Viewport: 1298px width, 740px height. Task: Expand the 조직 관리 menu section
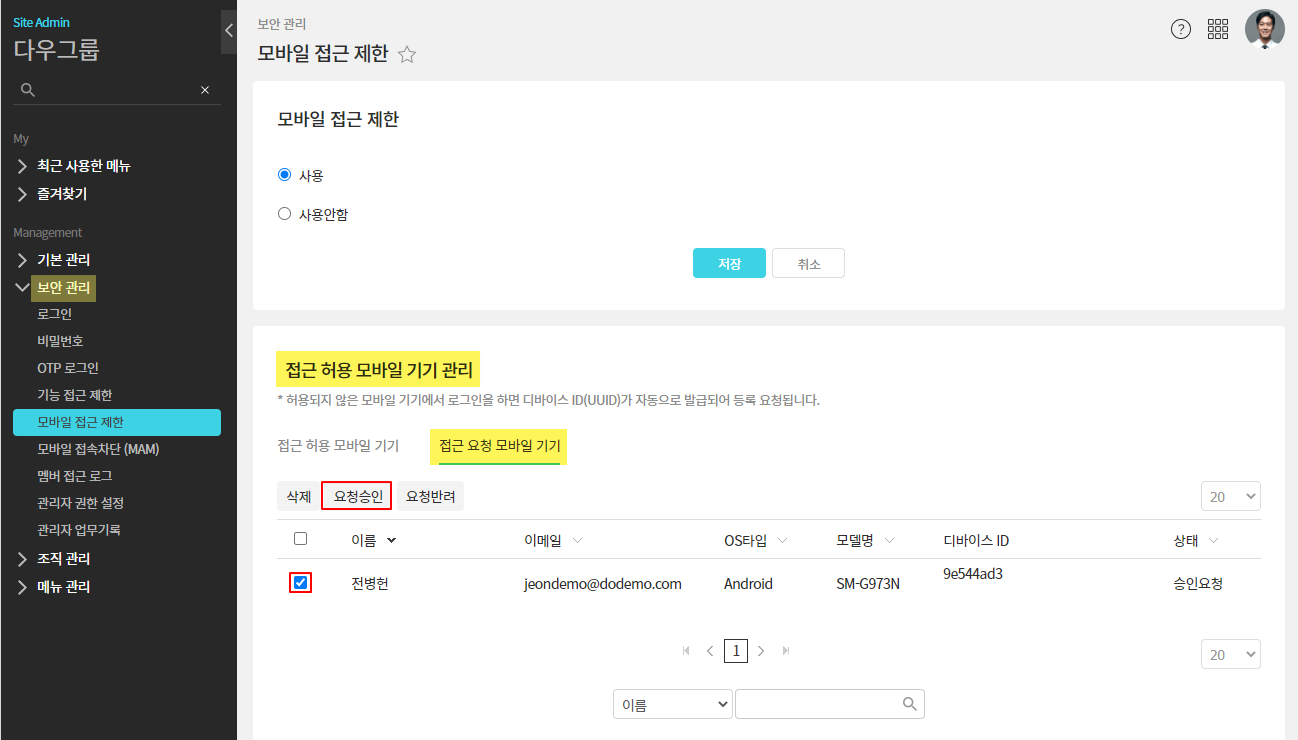(x=63, y=559)
